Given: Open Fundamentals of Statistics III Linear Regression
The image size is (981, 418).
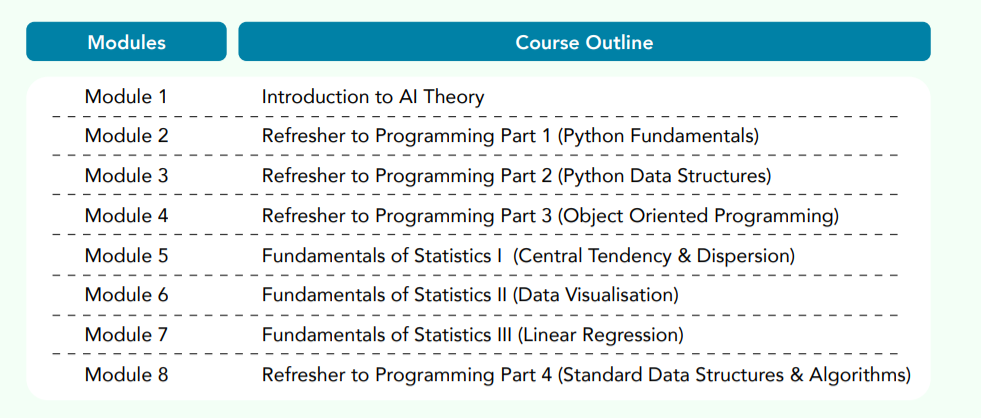Looking at the screenshot, I should (472, 335).
